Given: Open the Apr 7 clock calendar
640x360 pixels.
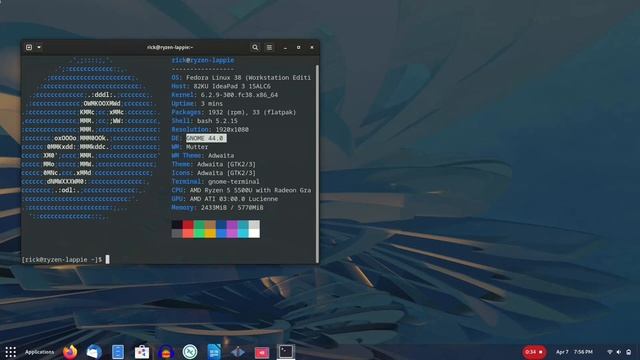Looking at the screenshot, I should (x=574, y=352).
